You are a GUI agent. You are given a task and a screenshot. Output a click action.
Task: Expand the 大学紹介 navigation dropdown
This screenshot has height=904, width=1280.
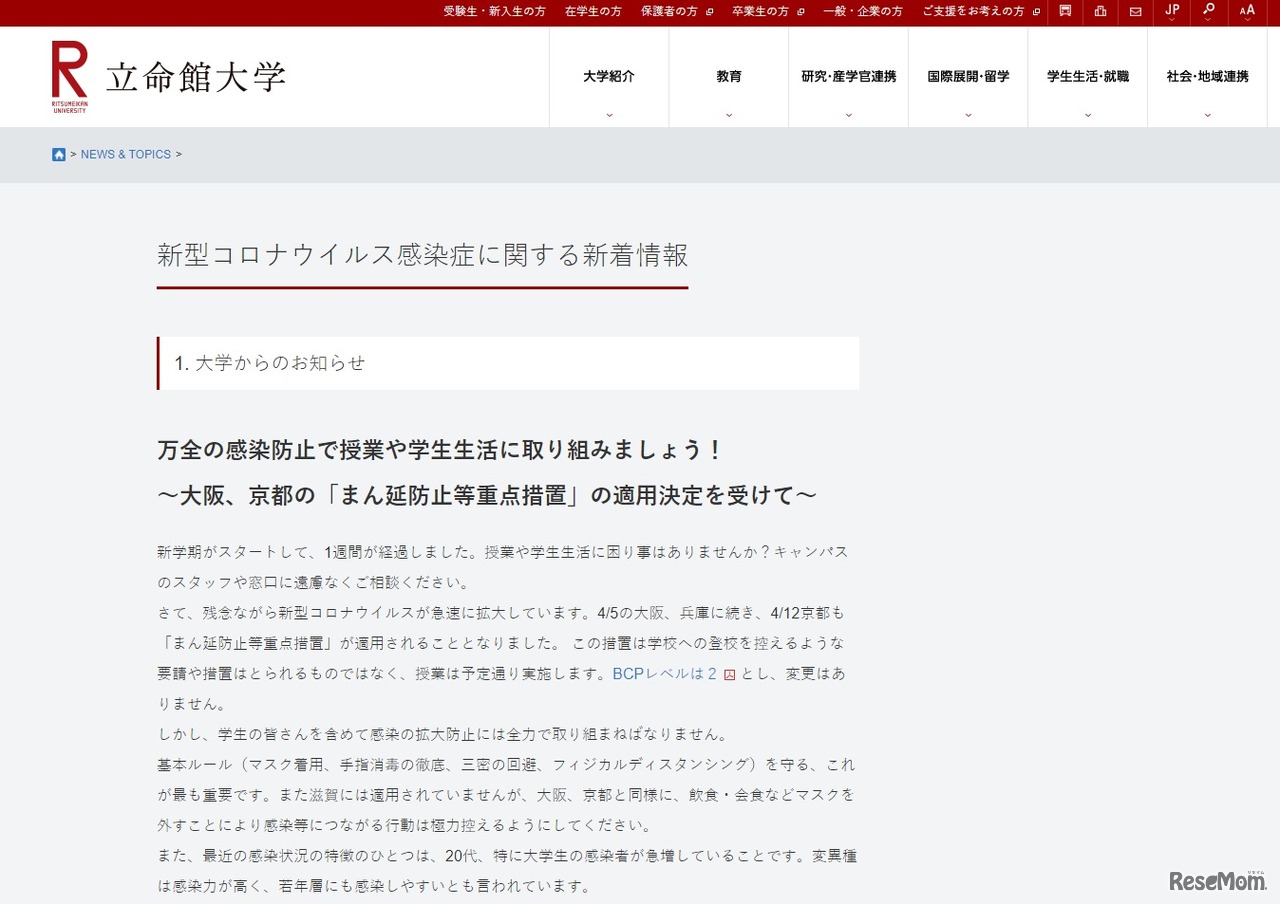608,76
